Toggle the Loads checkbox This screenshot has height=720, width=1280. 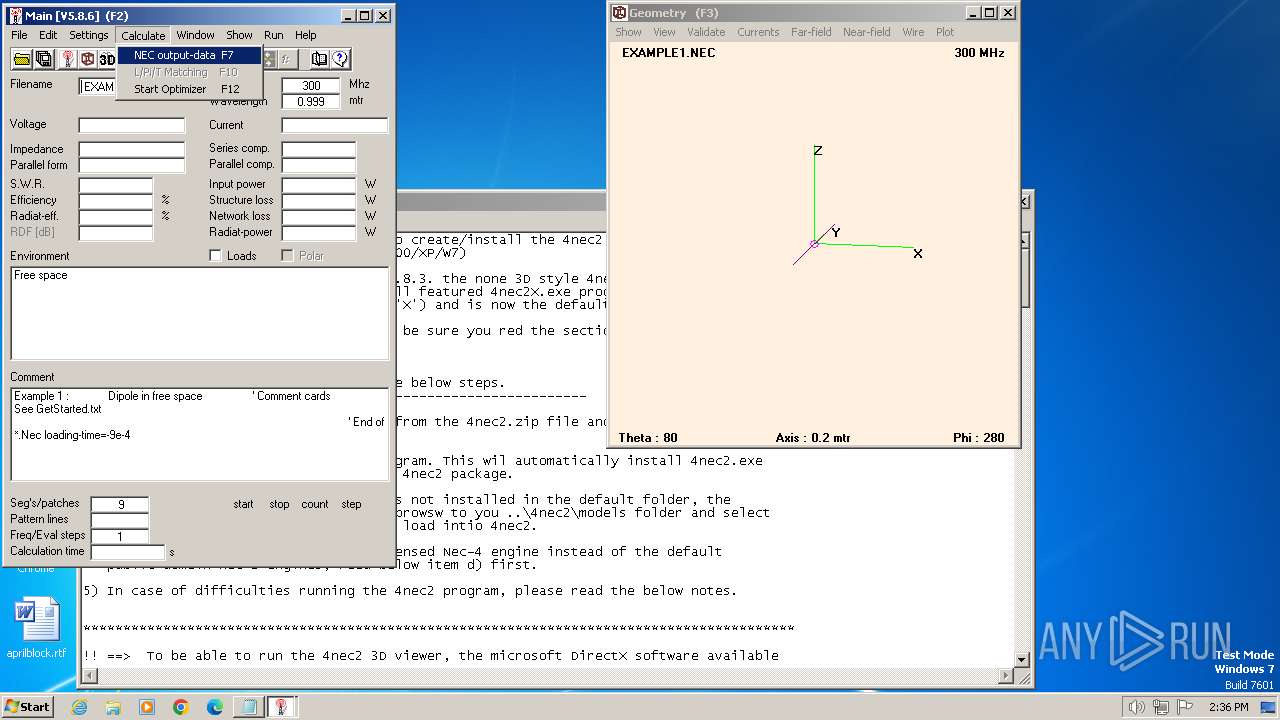(215, 256)
